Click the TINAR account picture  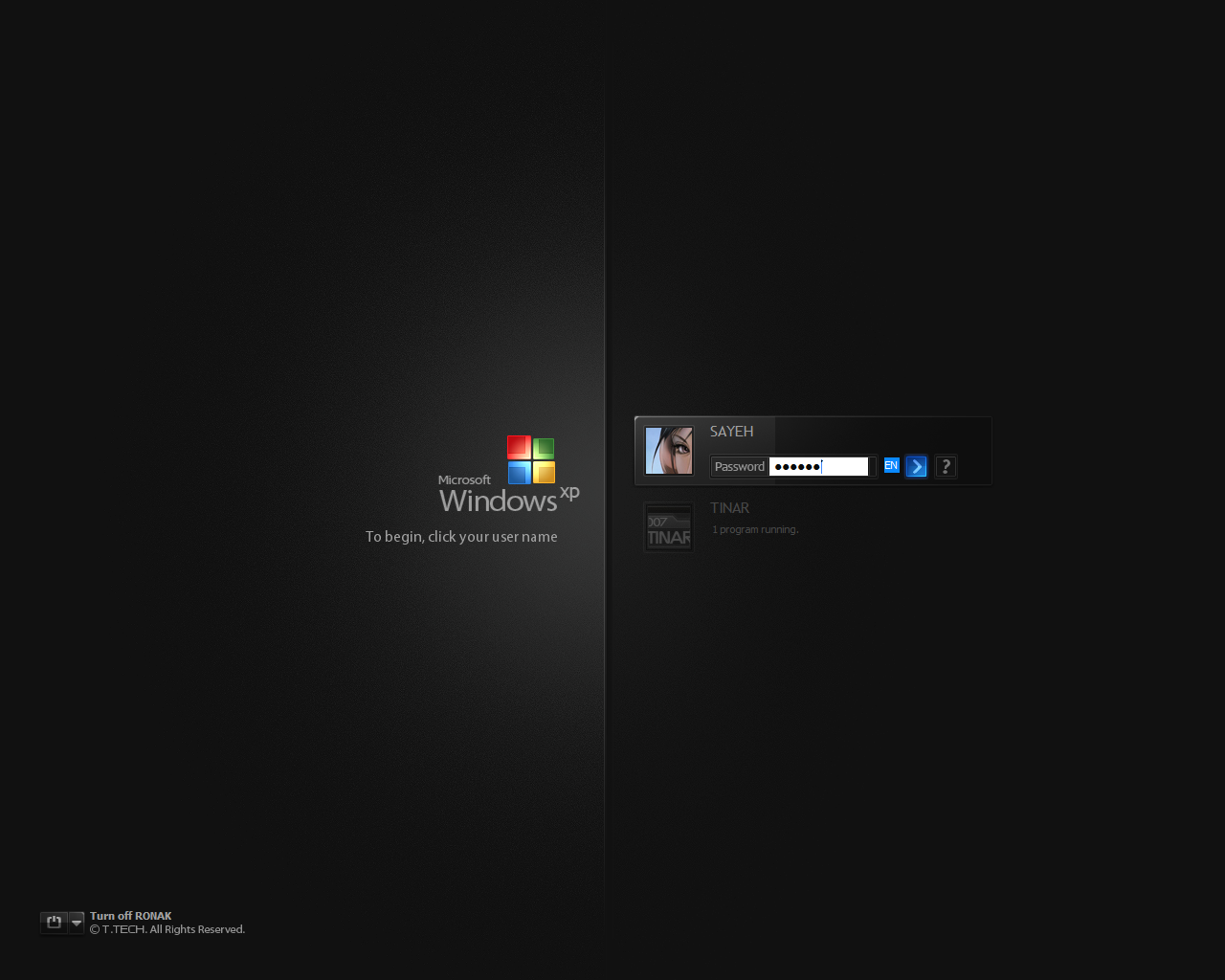coord(669,527)
